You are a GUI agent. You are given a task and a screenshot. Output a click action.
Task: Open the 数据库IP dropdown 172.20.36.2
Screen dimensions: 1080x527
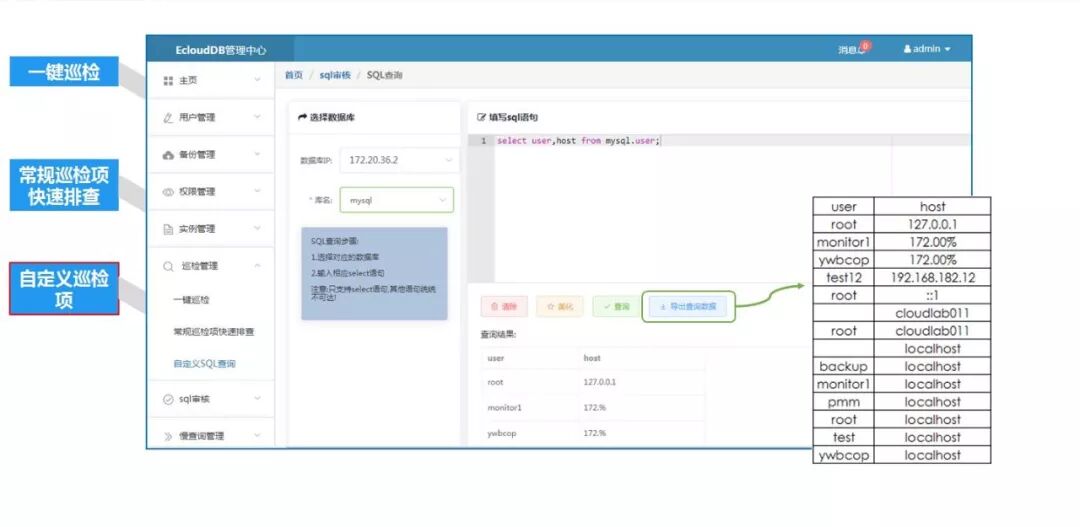(399, 160)
